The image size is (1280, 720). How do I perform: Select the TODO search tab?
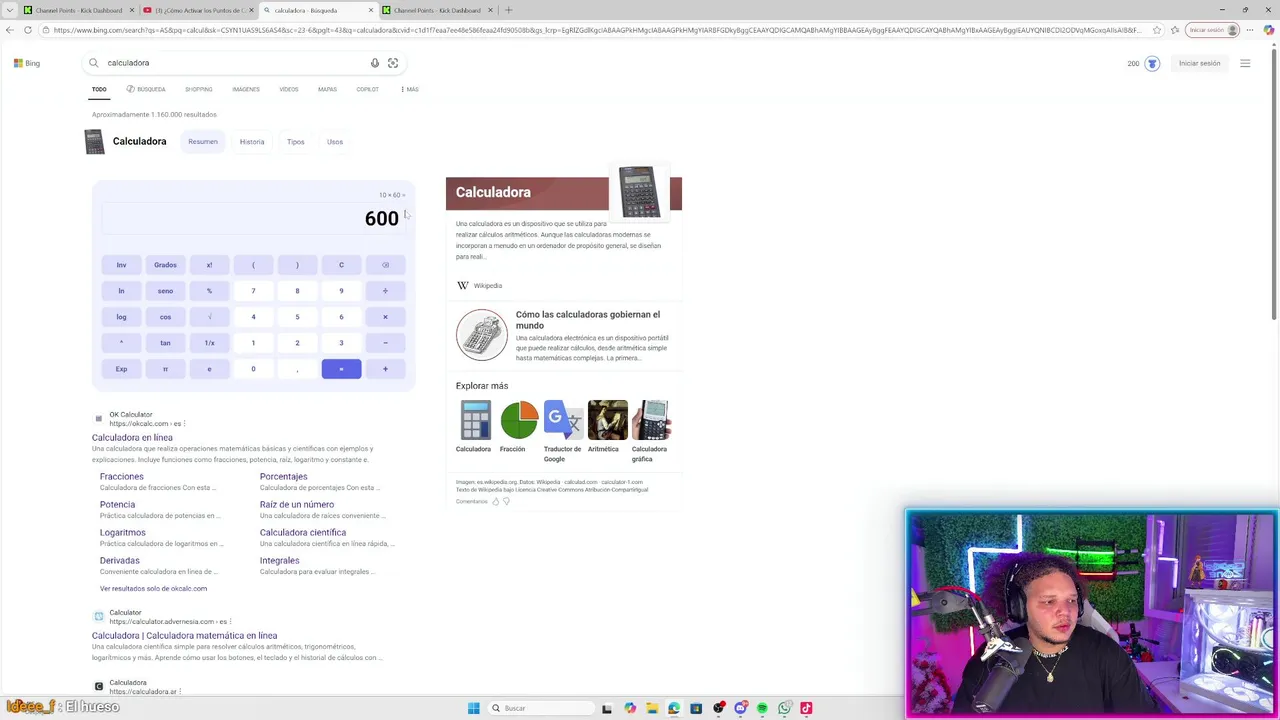(x=99, y=89)
